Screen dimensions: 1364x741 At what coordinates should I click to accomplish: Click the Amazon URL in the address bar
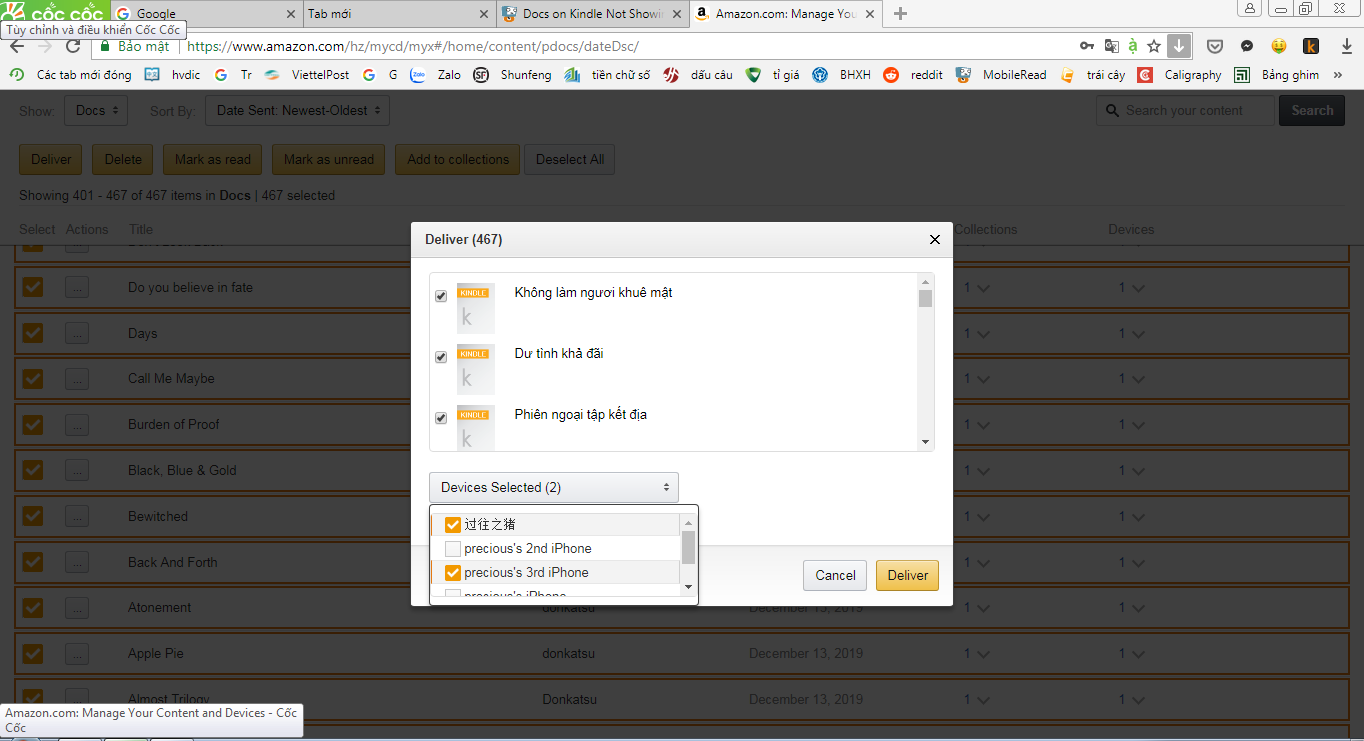click(412, 46)
